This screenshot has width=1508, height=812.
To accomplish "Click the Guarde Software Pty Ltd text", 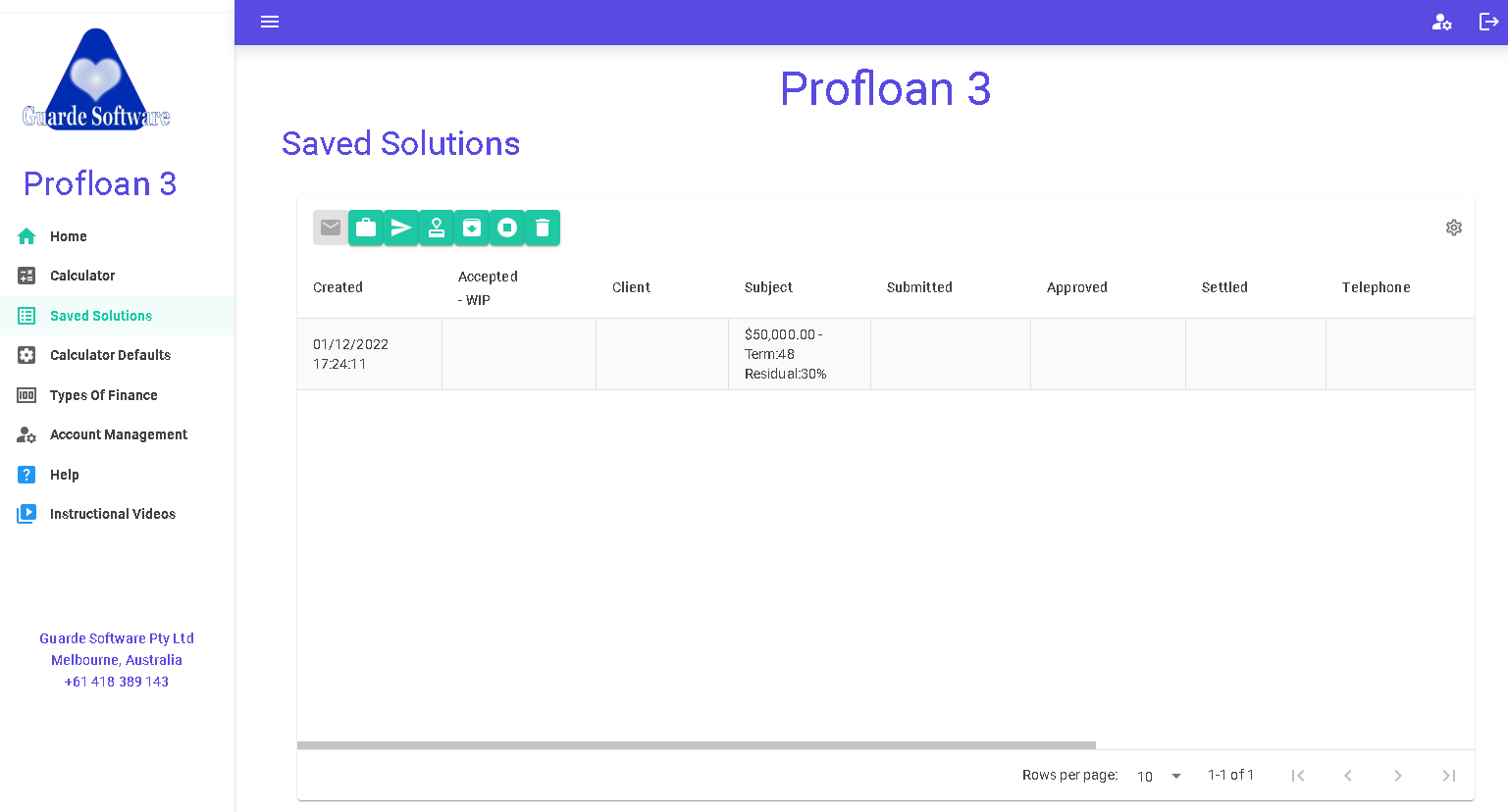I will [x=117, y=638].
